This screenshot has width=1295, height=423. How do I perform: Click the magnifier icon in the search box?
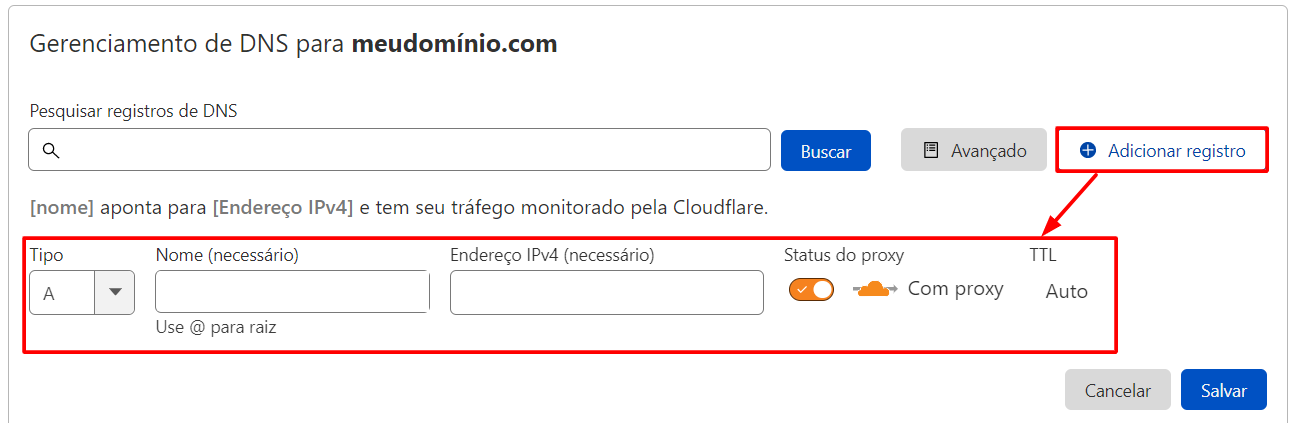click(51, 150)
